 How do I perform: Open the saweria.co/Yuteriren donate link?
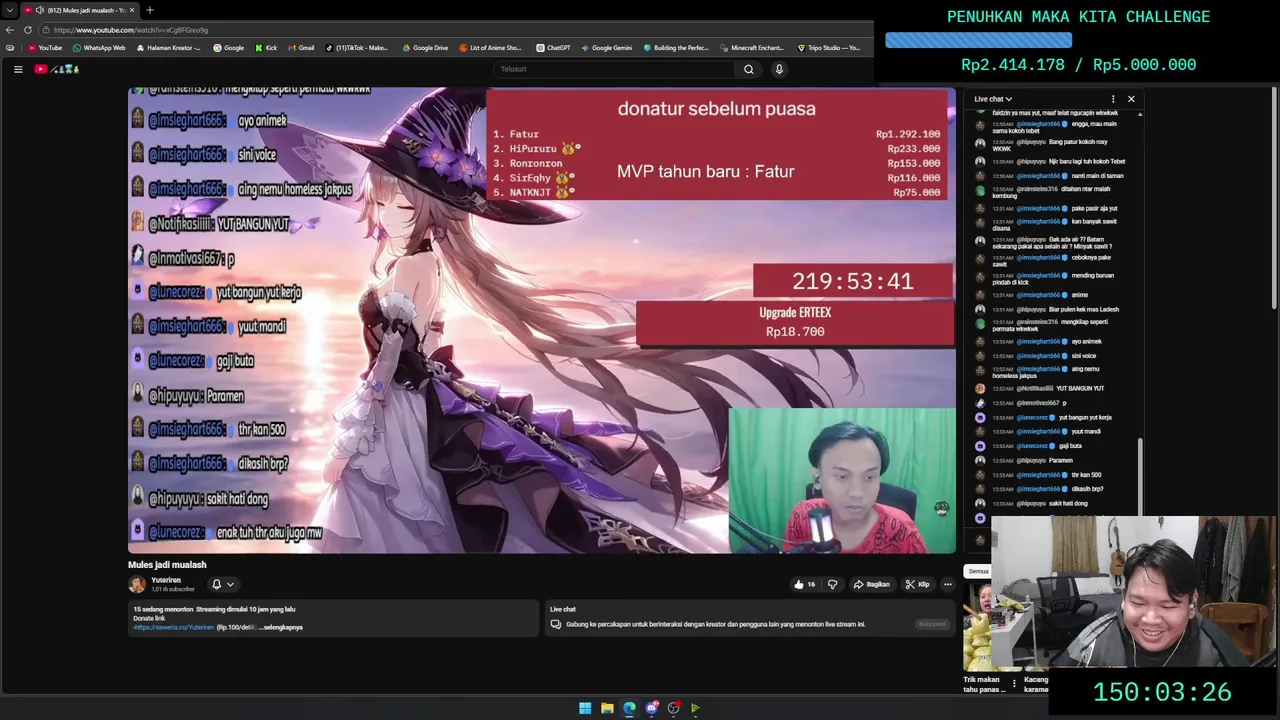[x=174, y=628]
